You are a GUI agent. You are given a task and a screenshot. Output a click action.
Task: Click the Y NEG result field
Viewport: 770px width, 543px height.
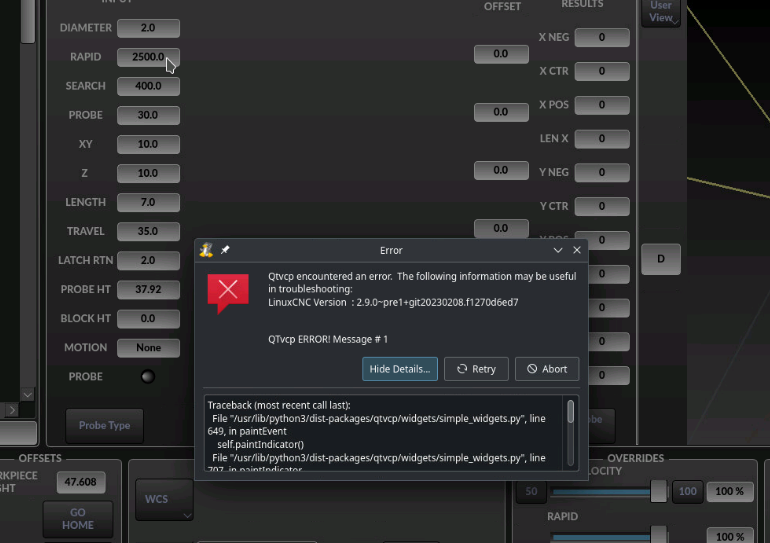[x=602, y=172]
